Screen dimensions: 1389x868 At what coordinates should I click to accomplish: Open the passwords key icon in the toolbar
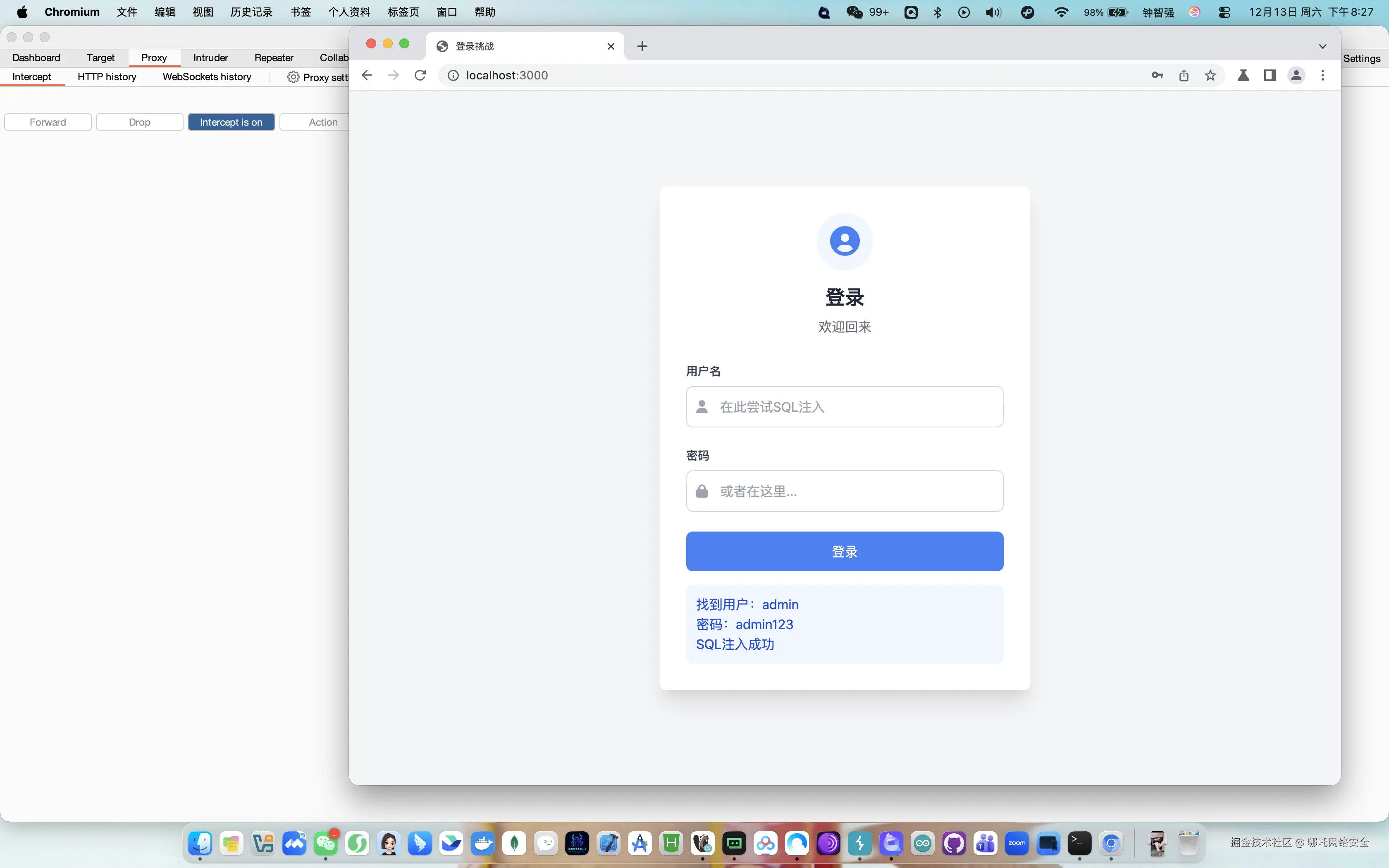tap(1157, 75)
